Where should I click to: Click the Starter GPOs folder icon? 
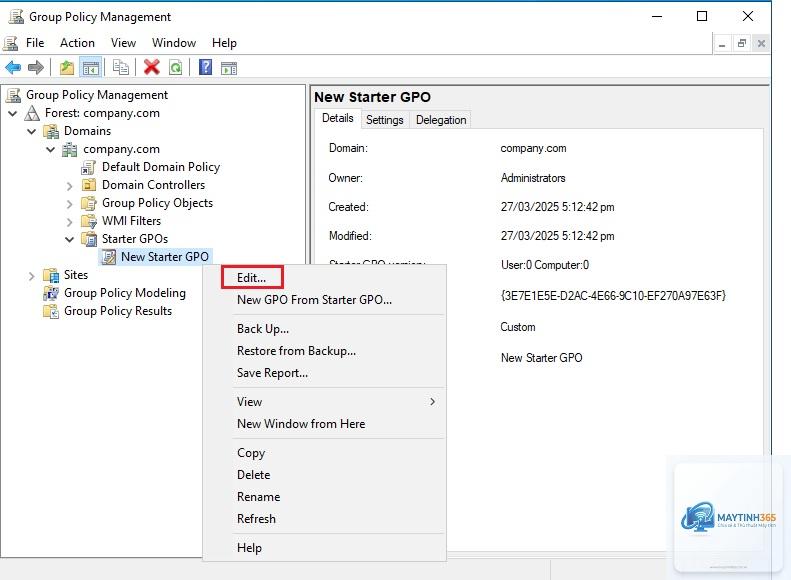(89, 239)
